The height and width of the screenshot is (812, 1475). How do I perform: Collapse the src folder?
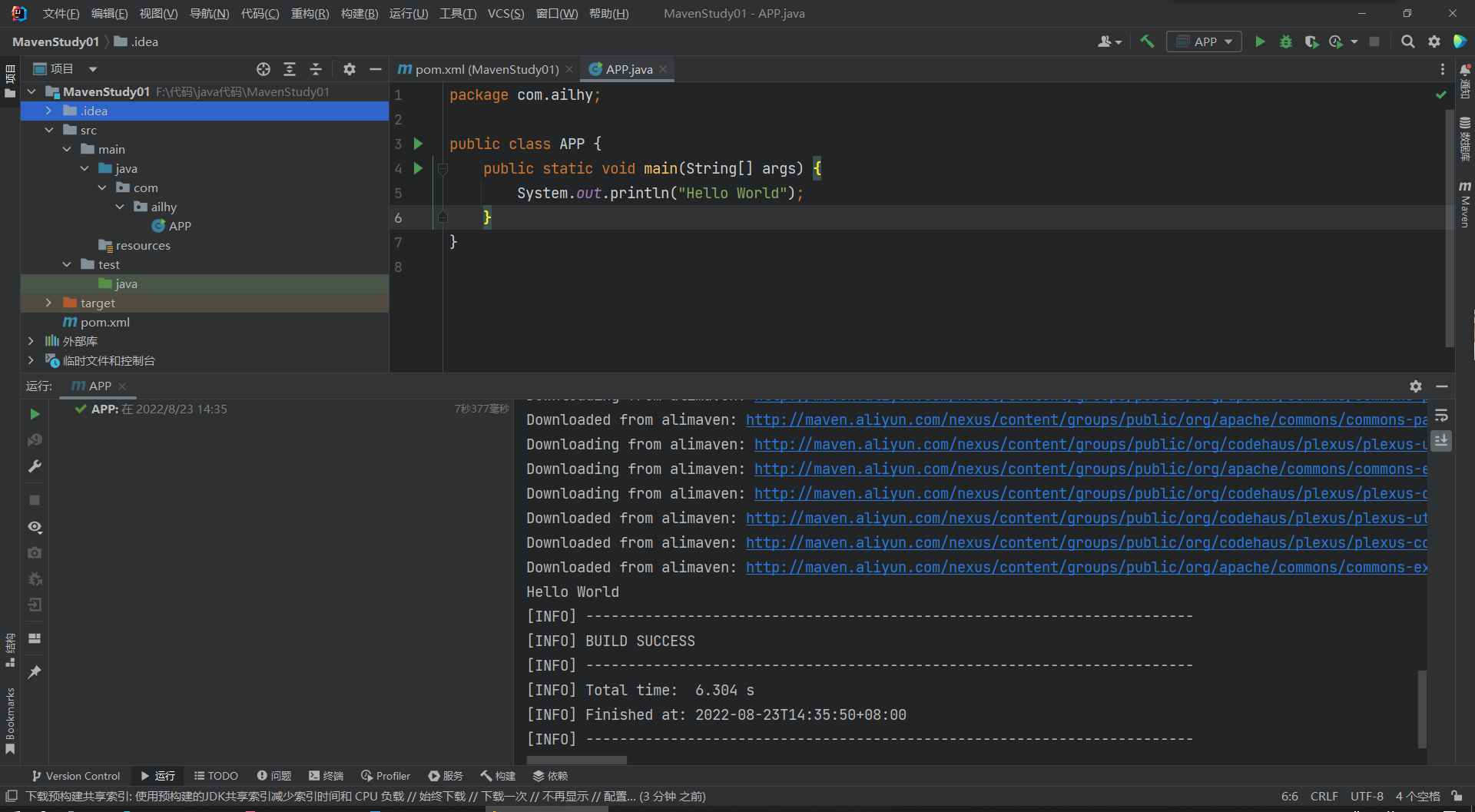pyautogui.click(x=48, y=130)
